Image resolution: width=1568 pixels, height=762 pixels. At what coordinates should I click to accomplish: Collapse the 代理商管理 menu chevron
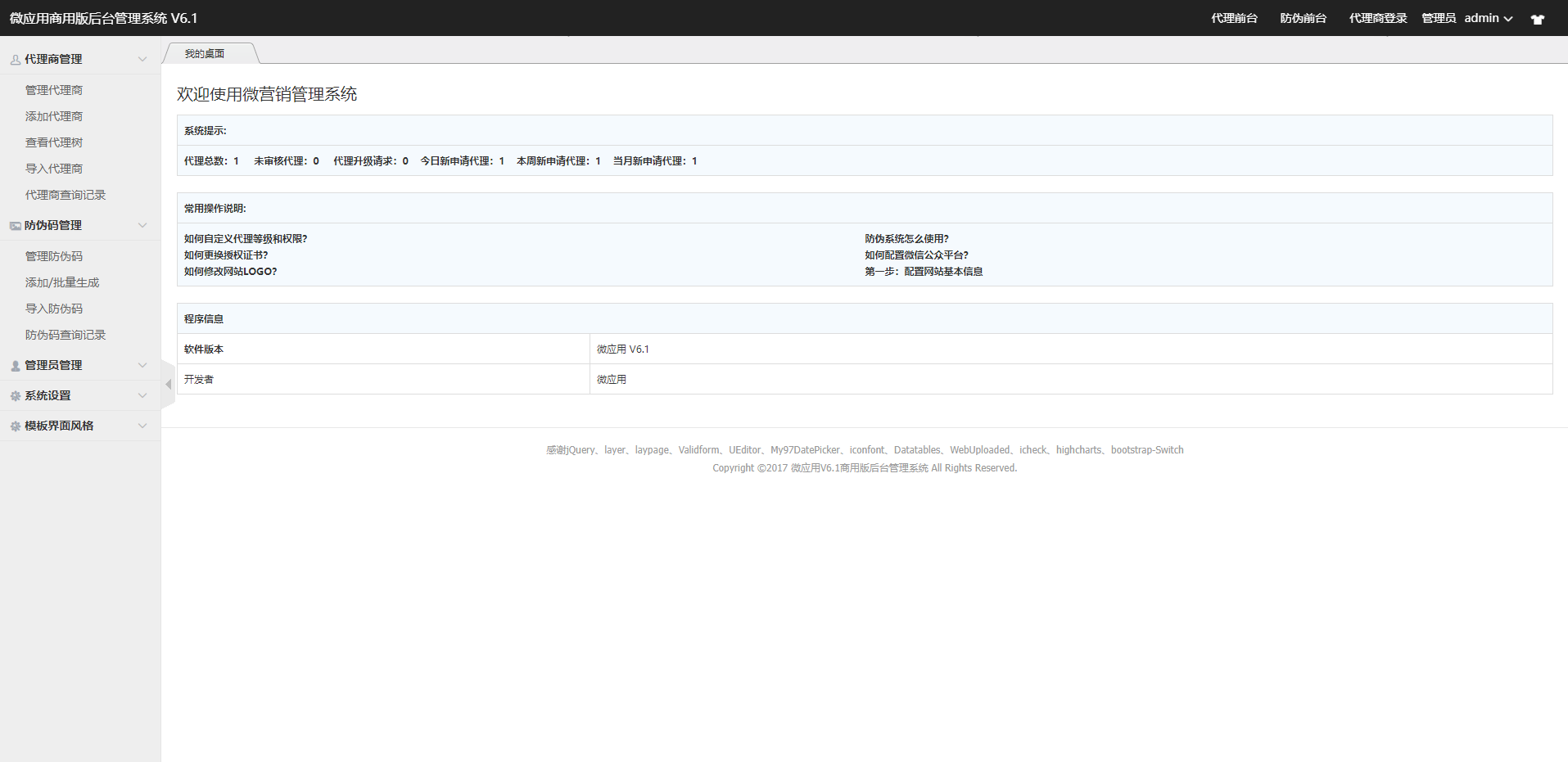(x=142, y=59)
